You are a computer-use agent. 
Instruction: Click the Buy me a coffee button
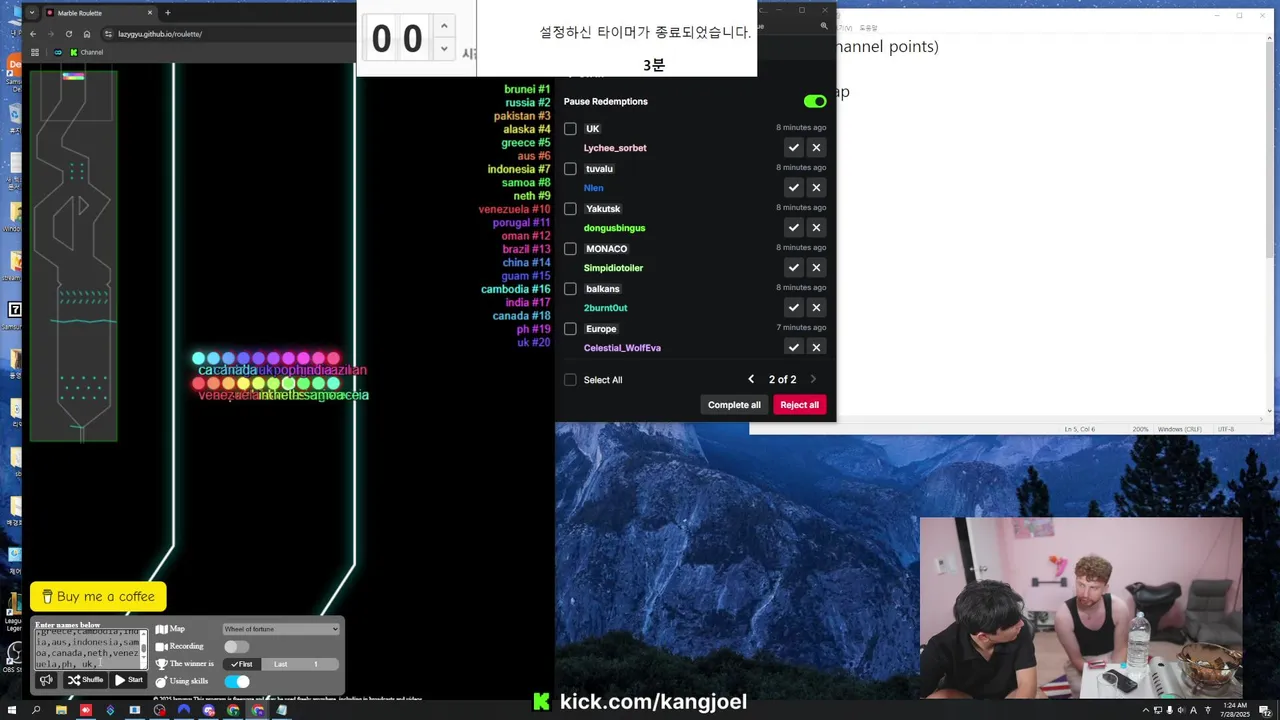(98, 596)
